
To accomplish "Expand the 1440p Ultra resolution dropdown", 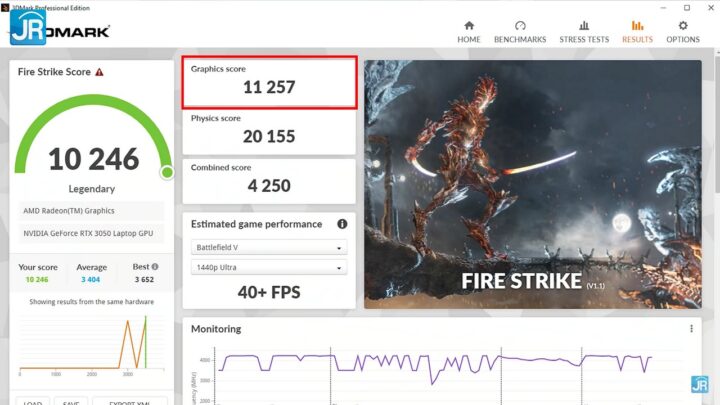I will point(268,268).
